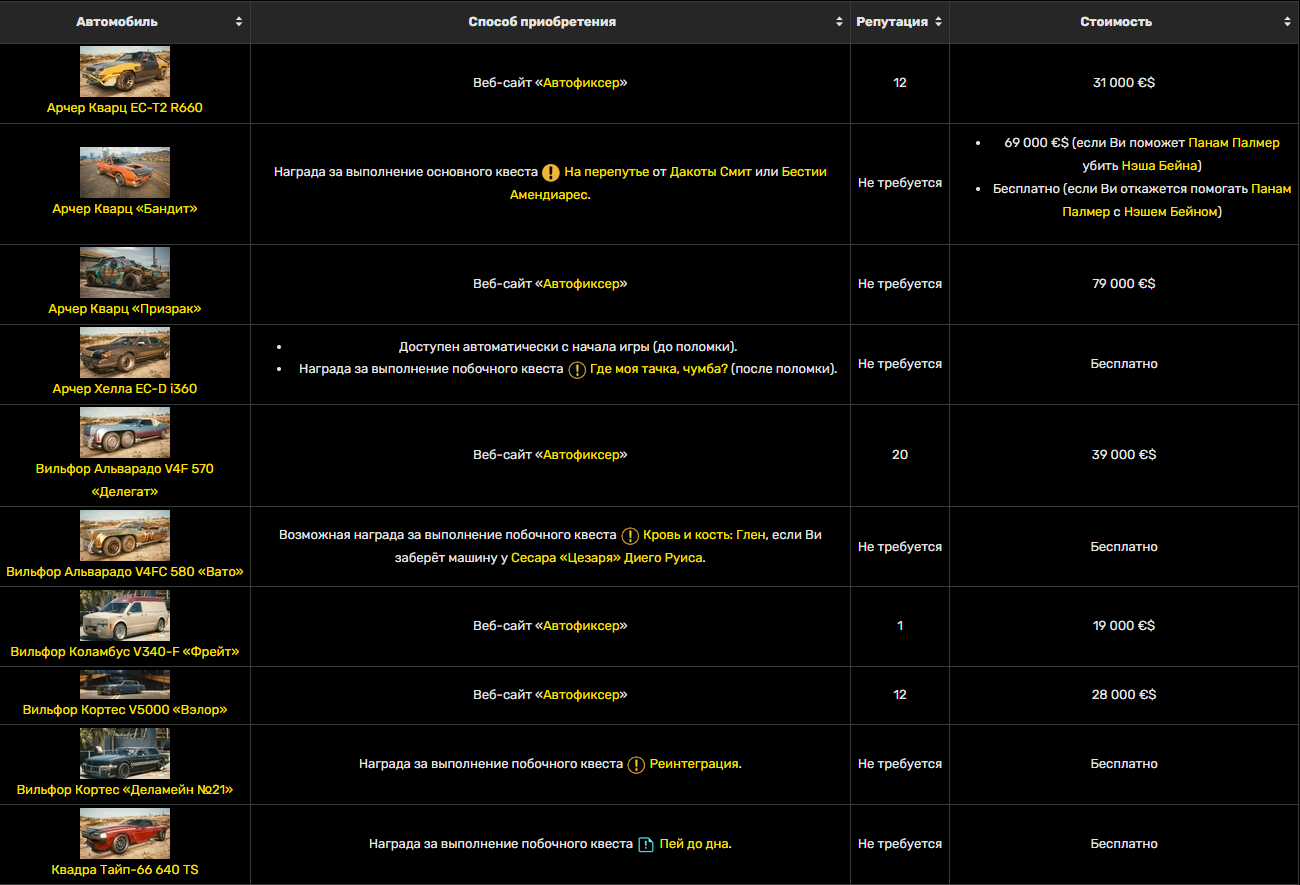This screenshot has width=1300, height=885.
Task: Open Вильфор Кортес «Вэлор» car image
Action: [125, 684]
